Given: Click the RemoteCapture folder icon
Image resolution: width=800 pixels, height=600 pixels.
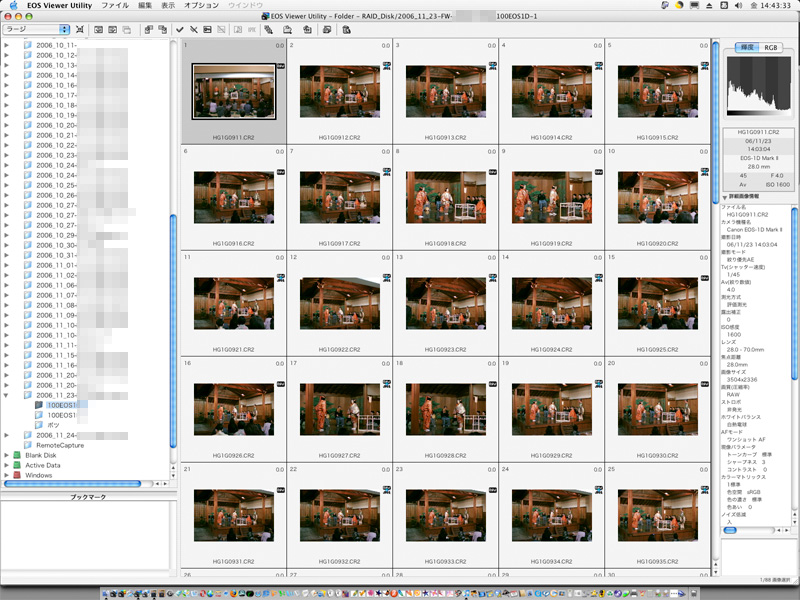Looking at the screenshot, I should [x=28, y=445].
